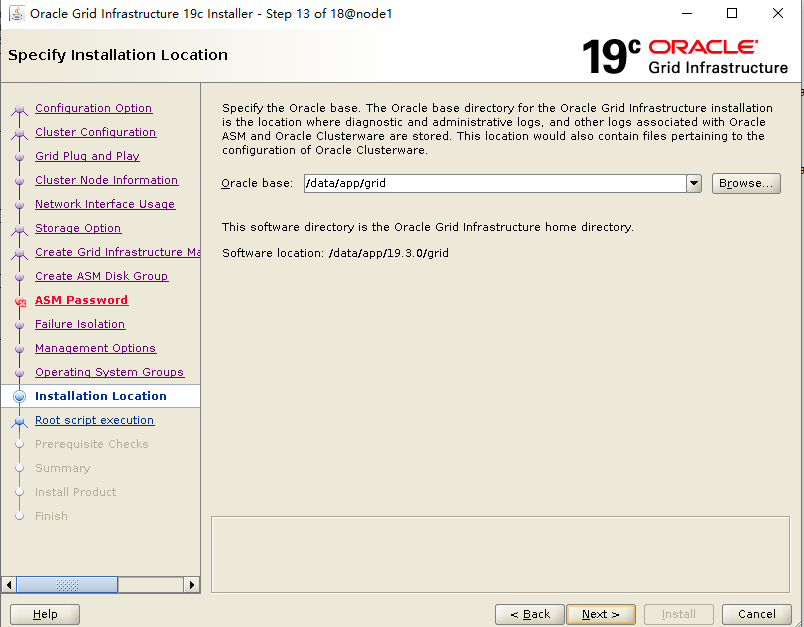Proceed with the Next button

pos(601,614)
